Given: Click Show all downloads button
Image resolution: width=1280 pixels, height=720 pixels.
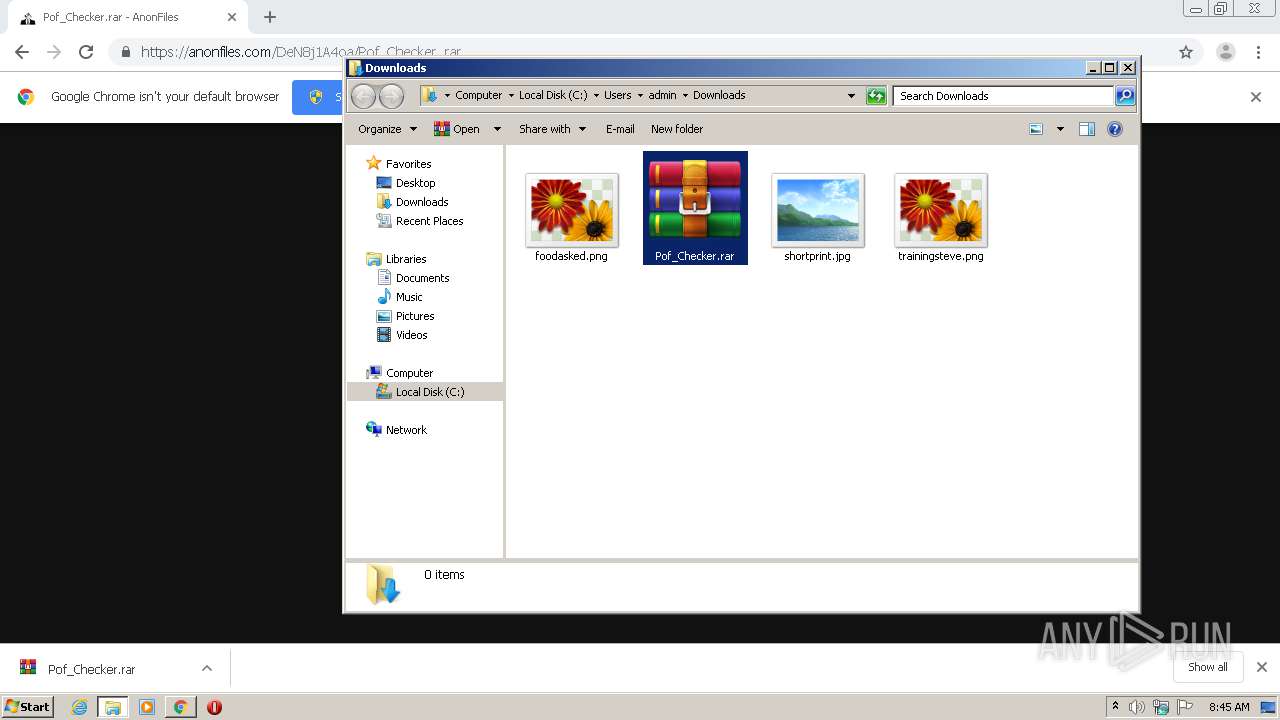Looking at the screenshot, I should tap(1208, 667).
